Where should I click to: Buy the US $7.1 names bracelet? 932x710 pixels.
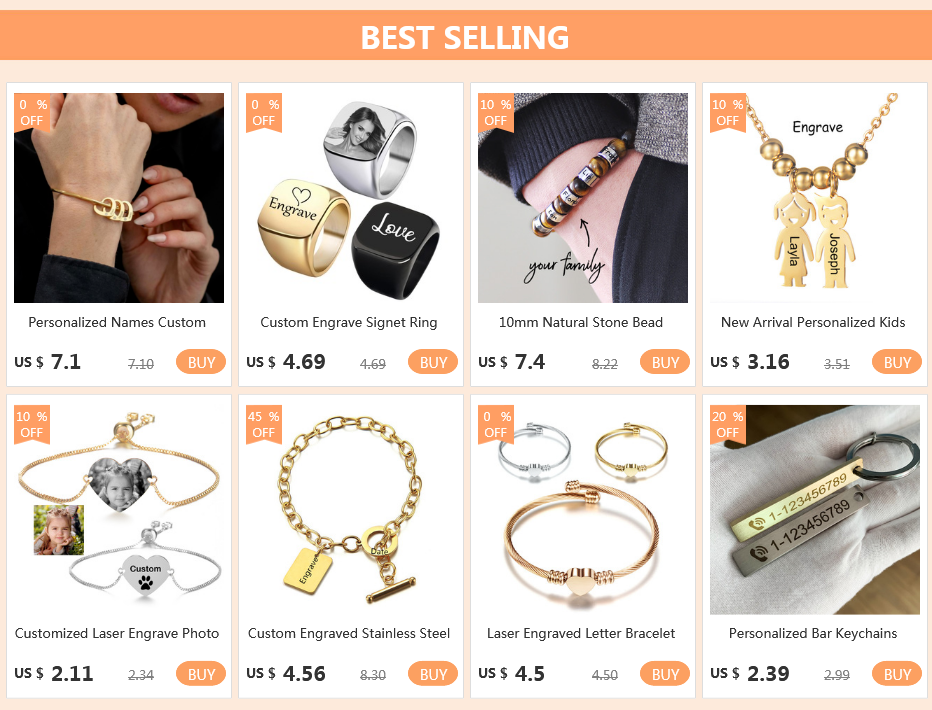pos(201,362)
